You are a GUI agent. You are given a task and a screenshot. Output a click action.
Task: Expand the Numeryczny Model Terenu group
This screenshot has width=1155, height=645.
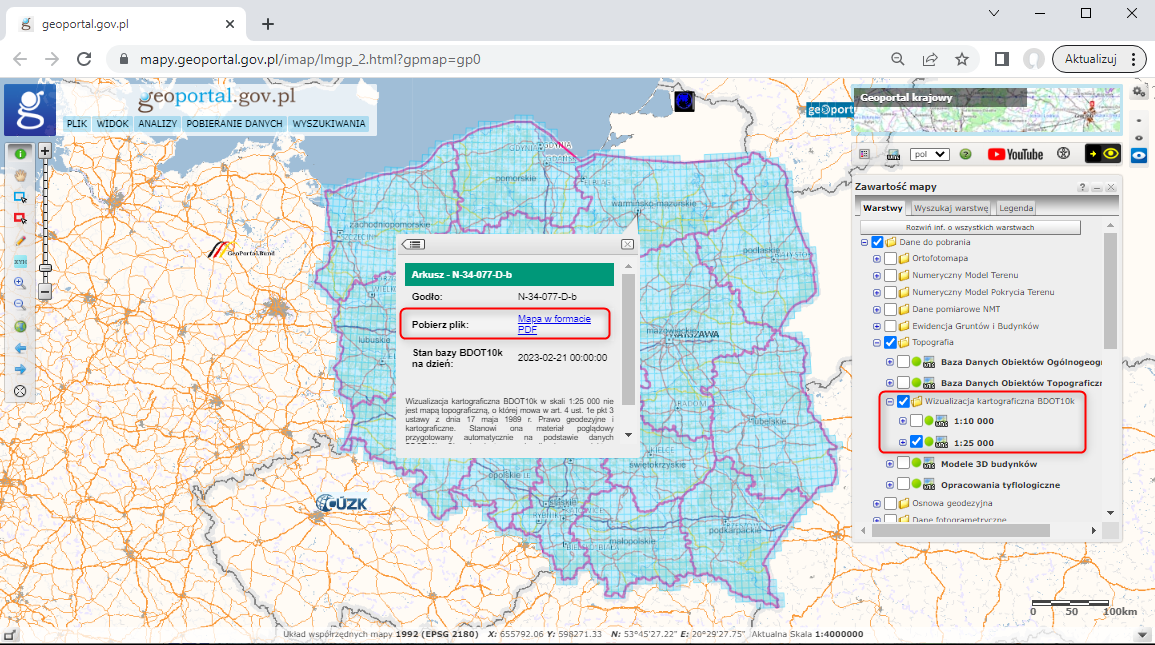click(x=877, y=275)
